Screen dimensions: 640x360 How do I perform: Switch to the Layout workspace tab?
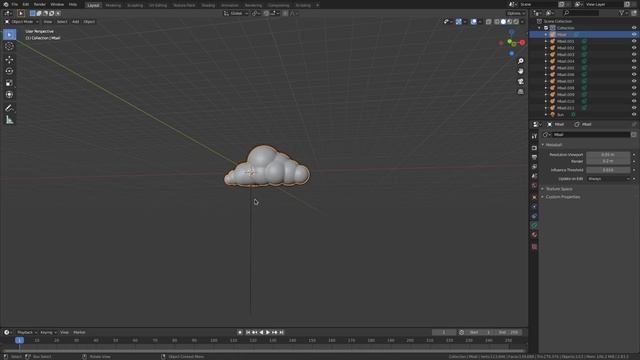pos(93,5)
